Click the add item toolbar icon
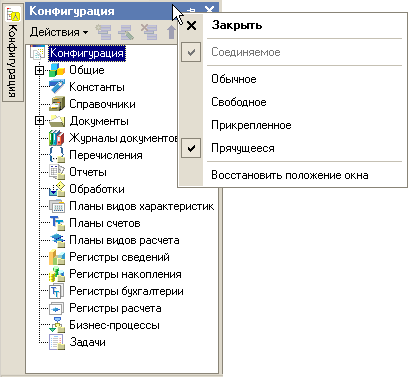Viewport: 408px width, 377px height. pyautogui.click(x=104, y=32)
